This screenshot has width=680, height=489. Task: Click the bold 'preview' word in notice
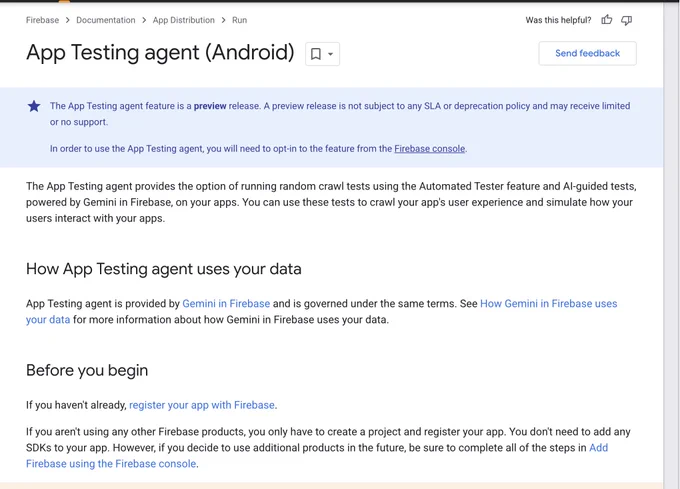tap(210, 106)
